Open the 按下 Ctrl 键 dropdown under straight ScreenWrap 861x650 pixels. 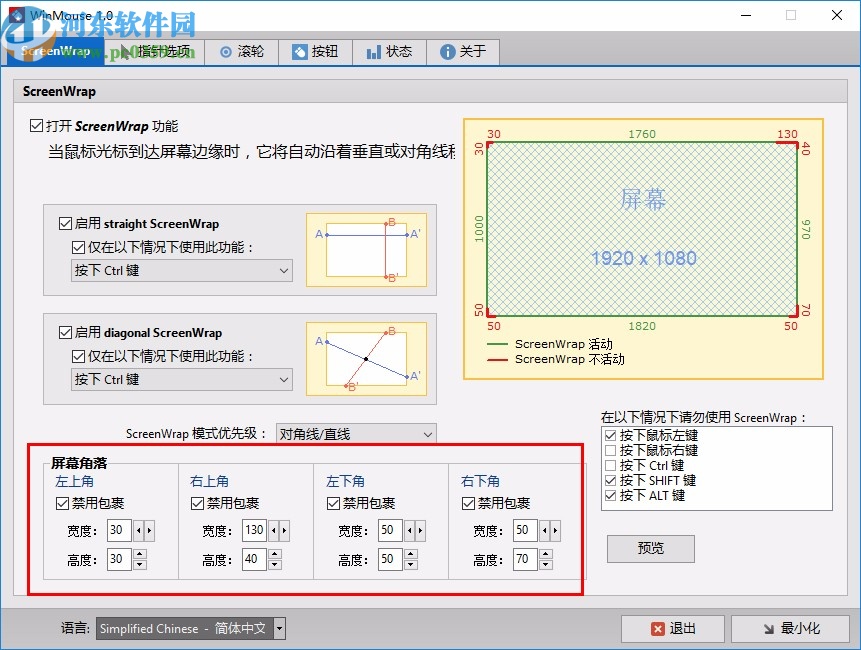point(182,271)
